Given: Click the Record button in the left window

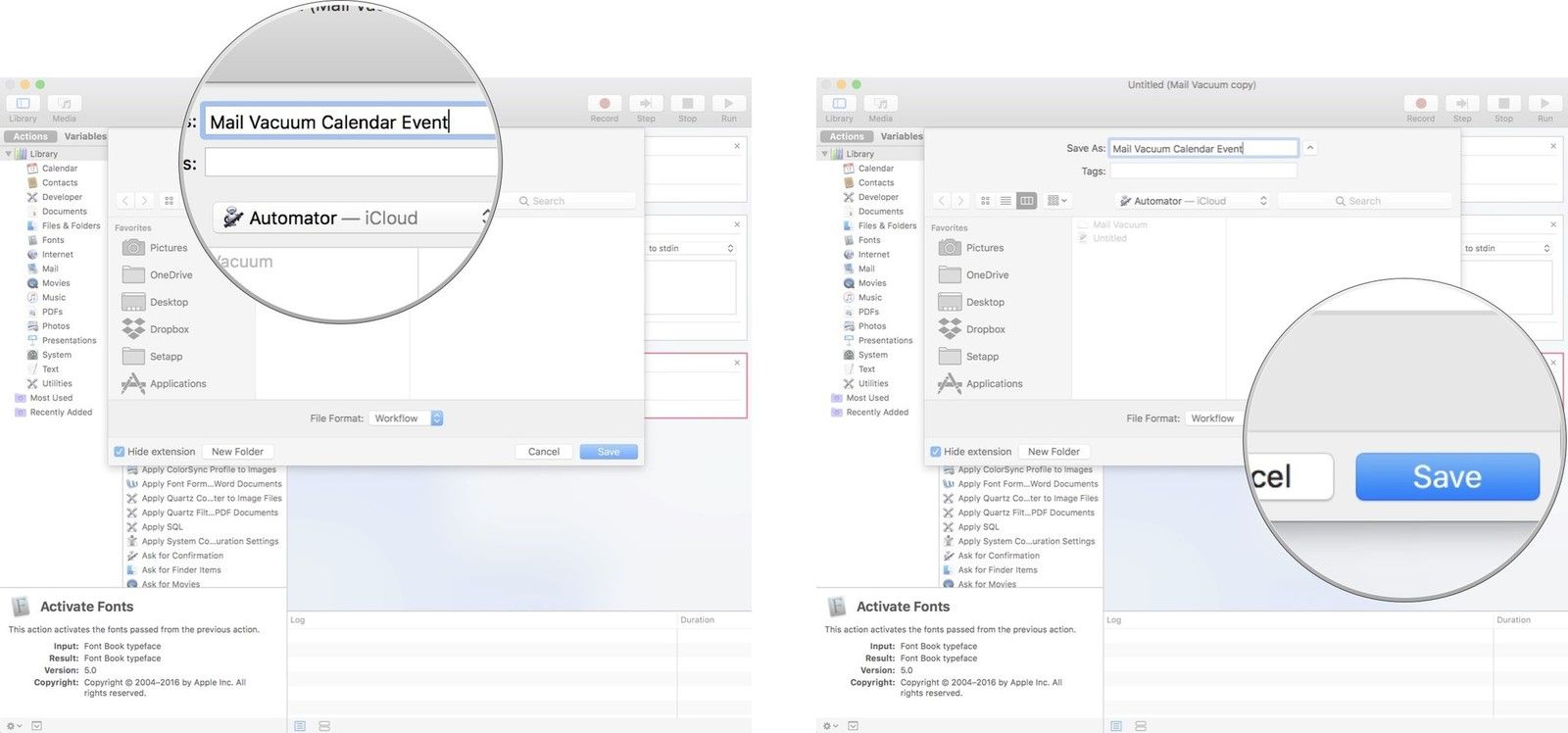Looking at the screenshot, I should 605,104.
